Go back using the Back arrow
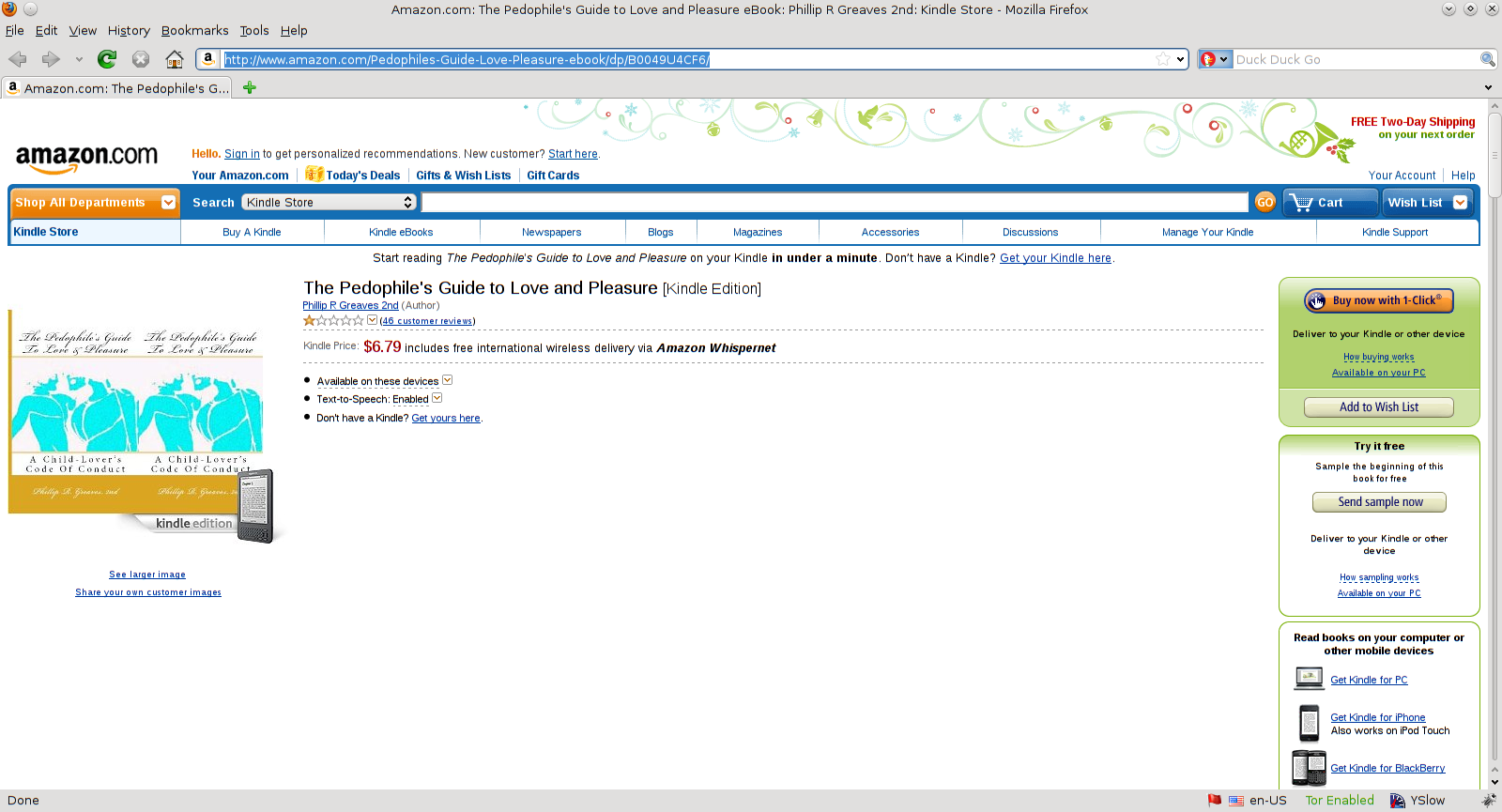1502x812 pixels. (x=18, y=59)
